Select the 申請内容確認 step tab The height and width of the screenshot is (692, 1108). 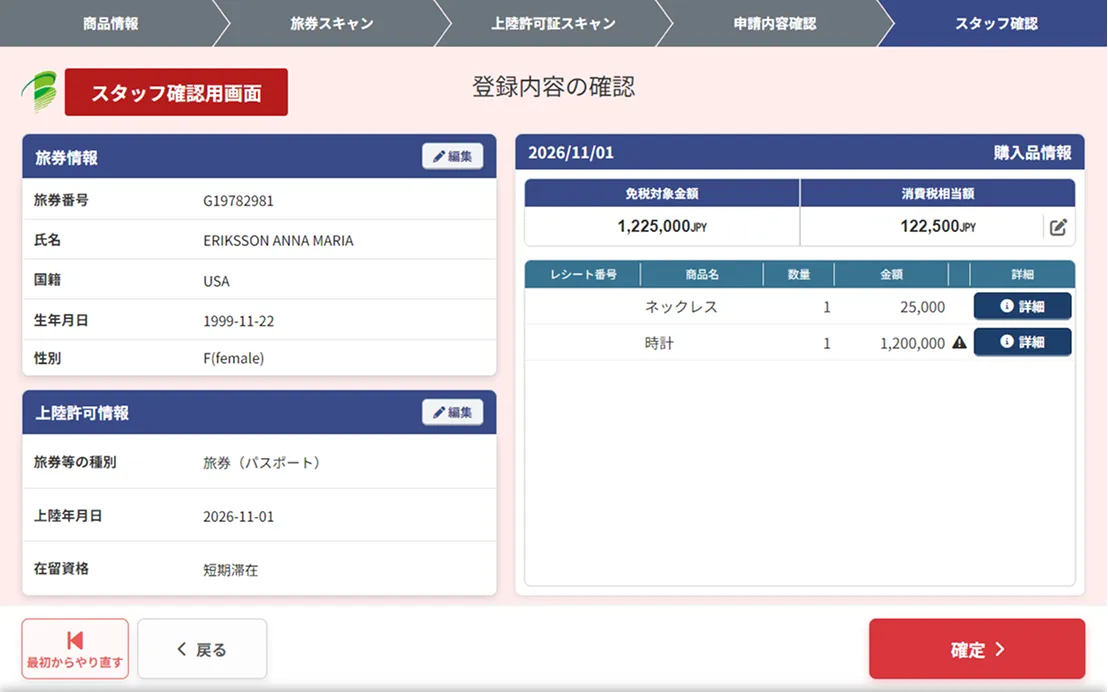[774, 23]
